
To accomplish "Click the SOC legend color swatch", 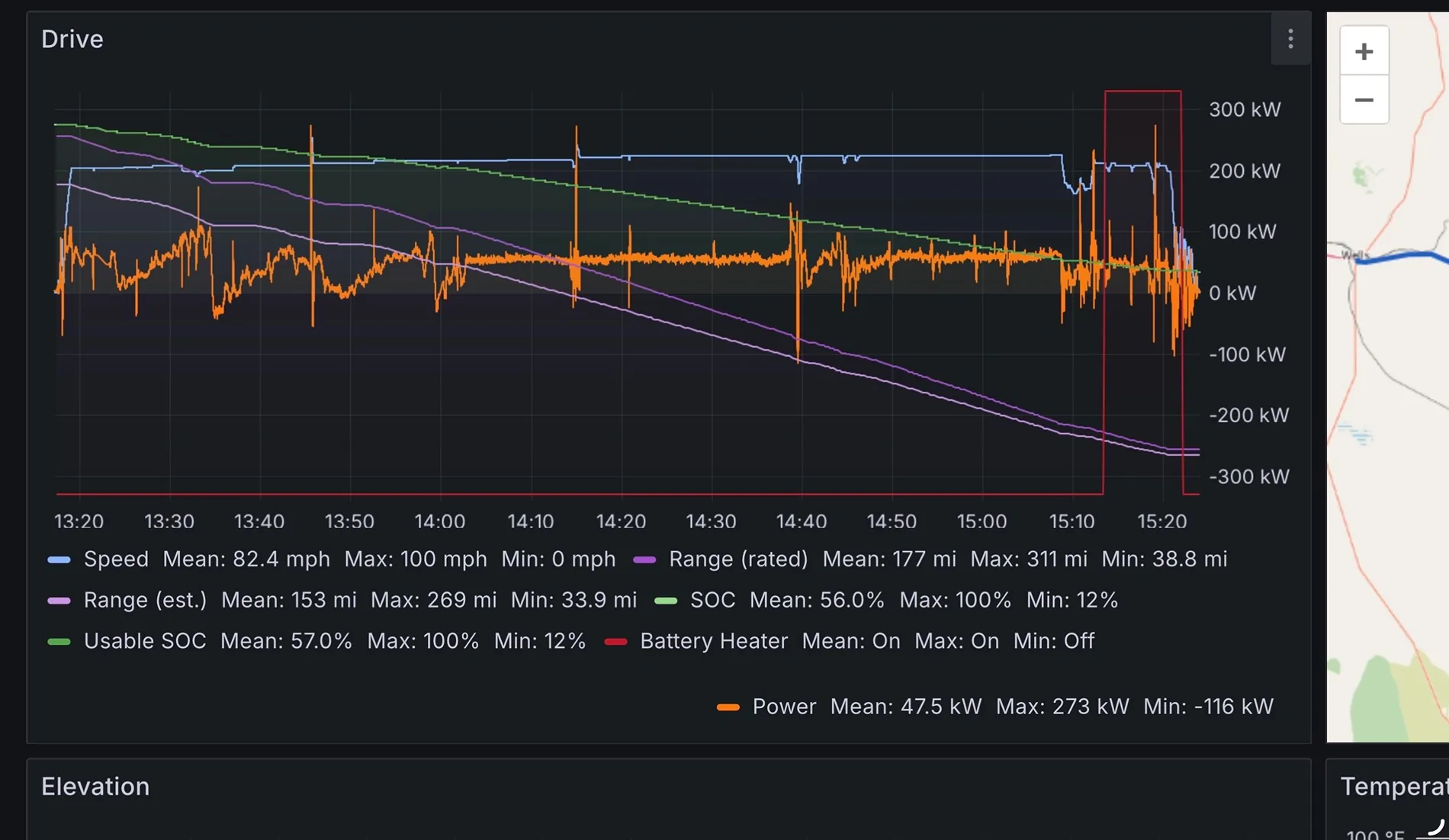I will 666,601.
